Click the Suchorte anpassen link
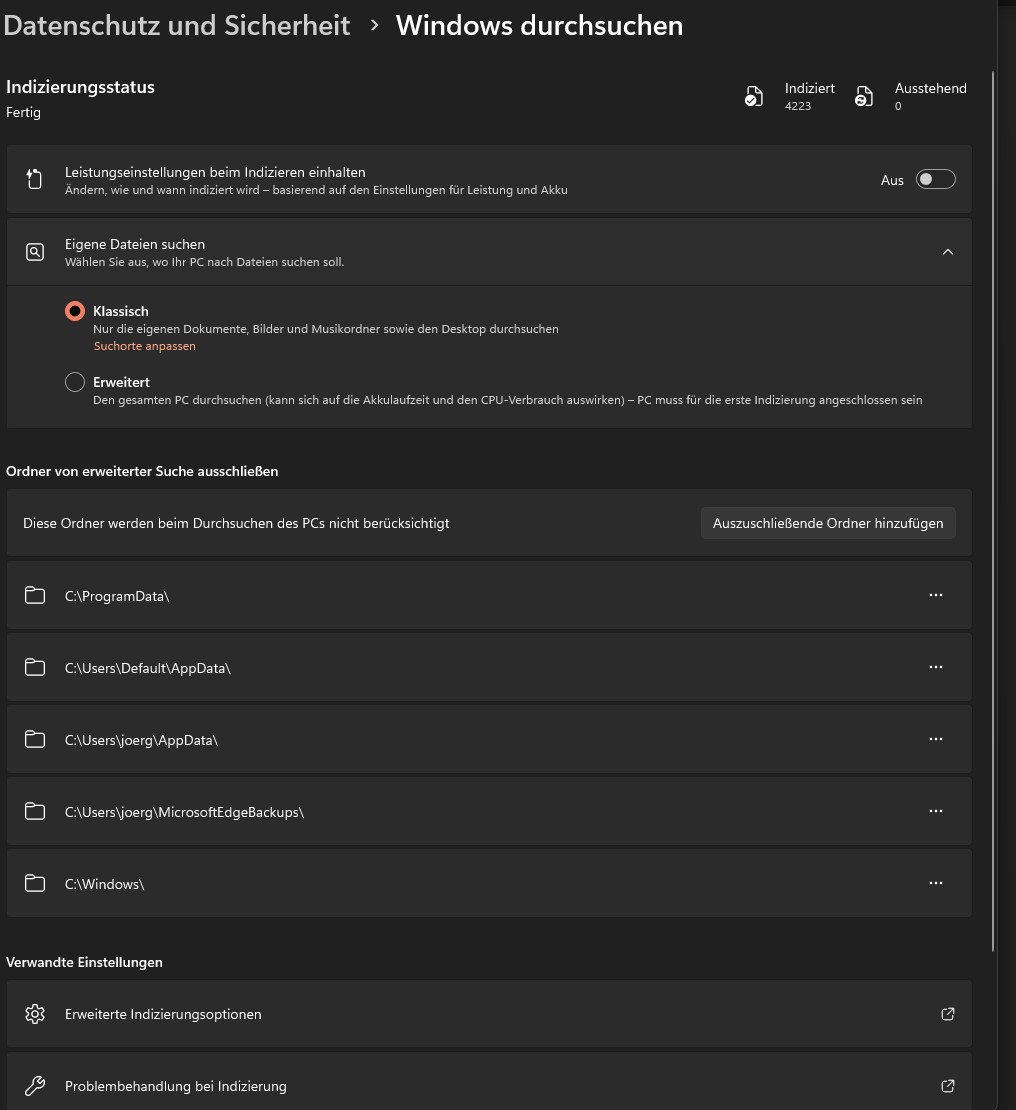The height and width of the screenshot is (1110, 1016). [x=145, y=346]
